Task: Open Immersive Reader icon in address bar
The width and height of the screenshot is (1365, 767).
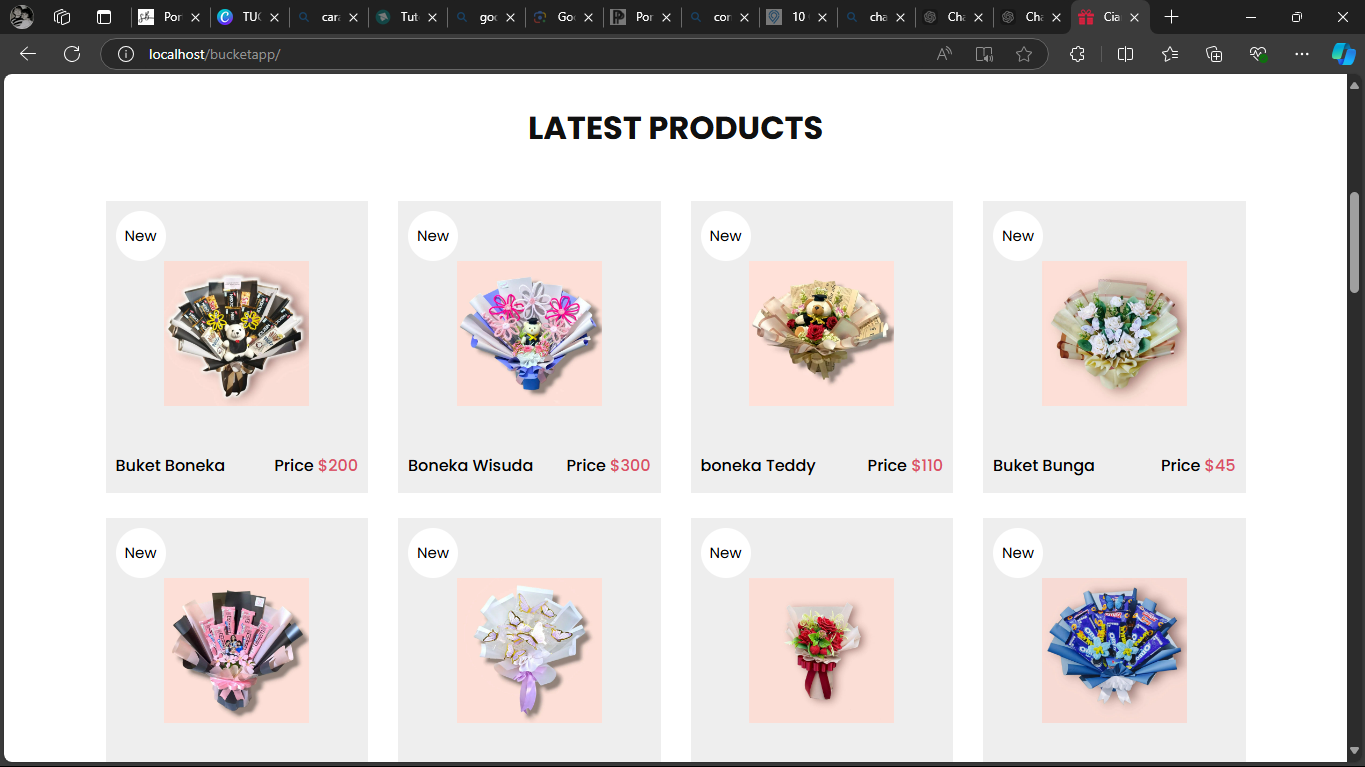Action: pyautogui.click(x=984, y=54)
